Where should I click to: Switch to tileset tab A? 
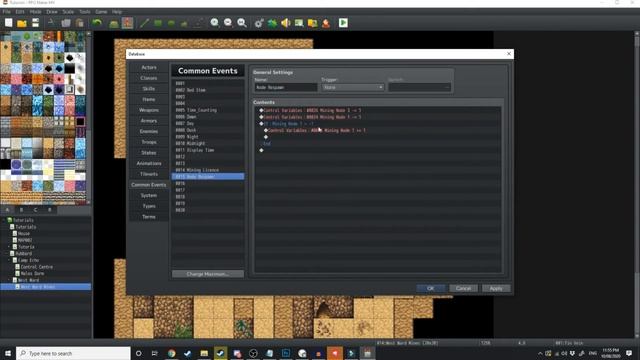point(7,210)
